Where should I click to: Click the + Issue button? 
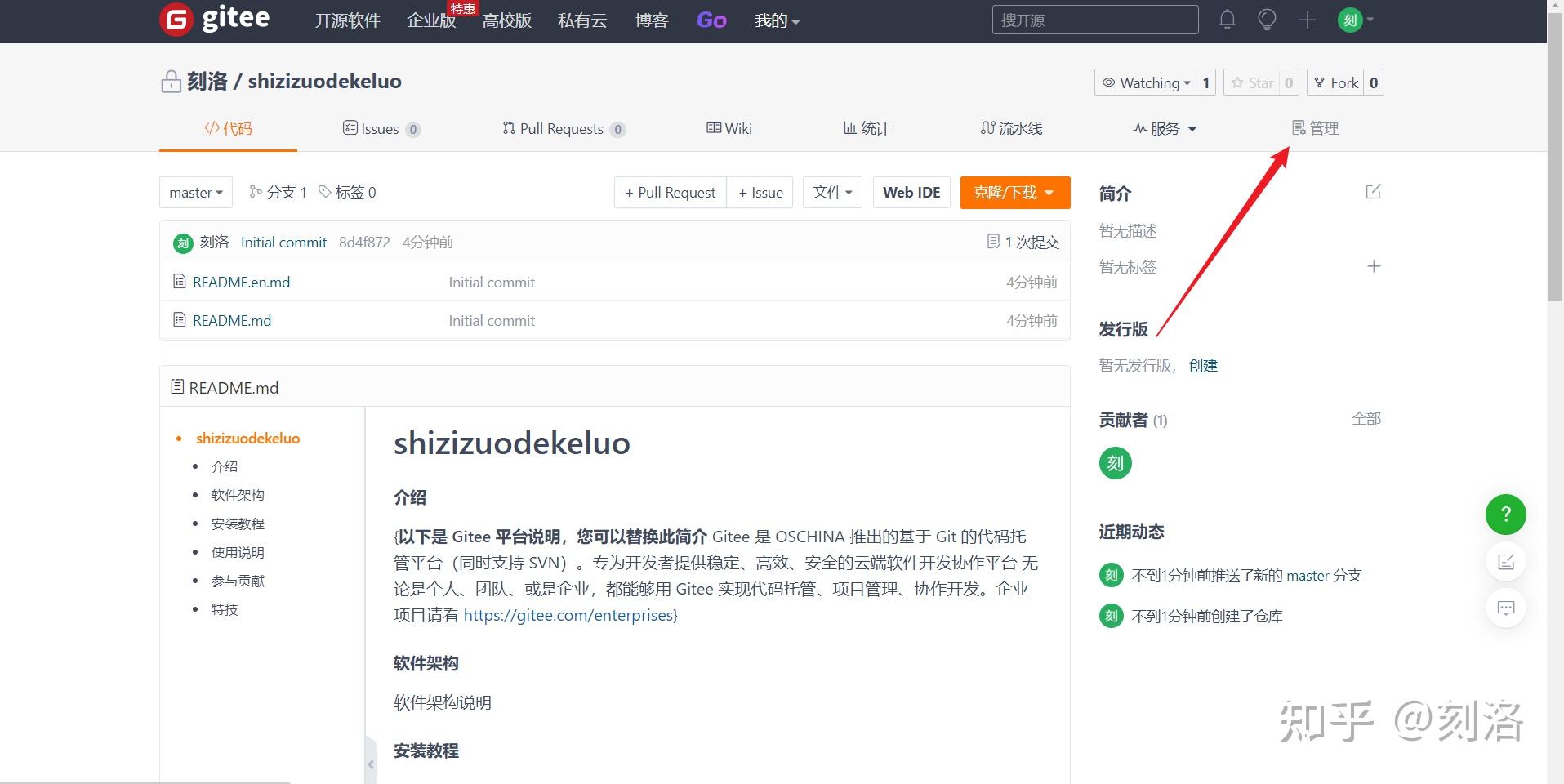click(760, 193)
